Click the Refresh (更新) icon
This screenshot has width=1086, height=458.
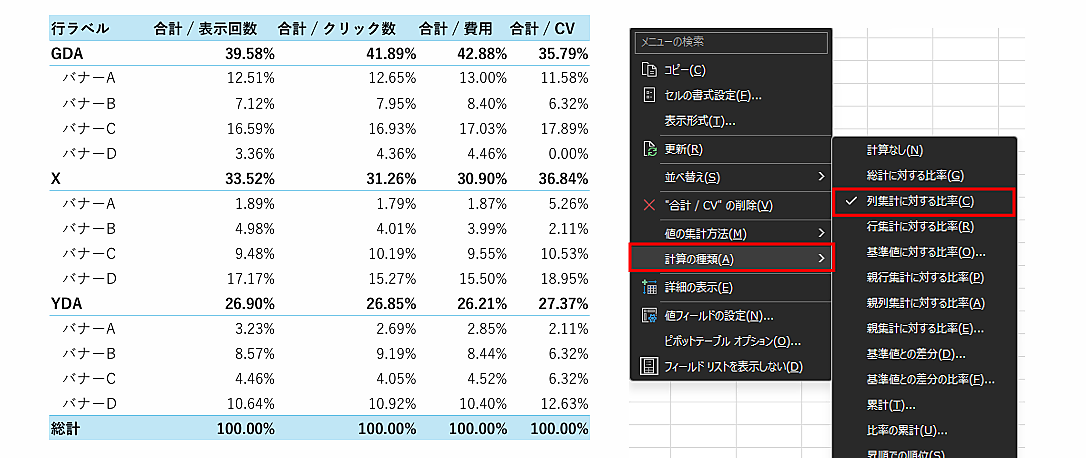(x=649, y=149)
